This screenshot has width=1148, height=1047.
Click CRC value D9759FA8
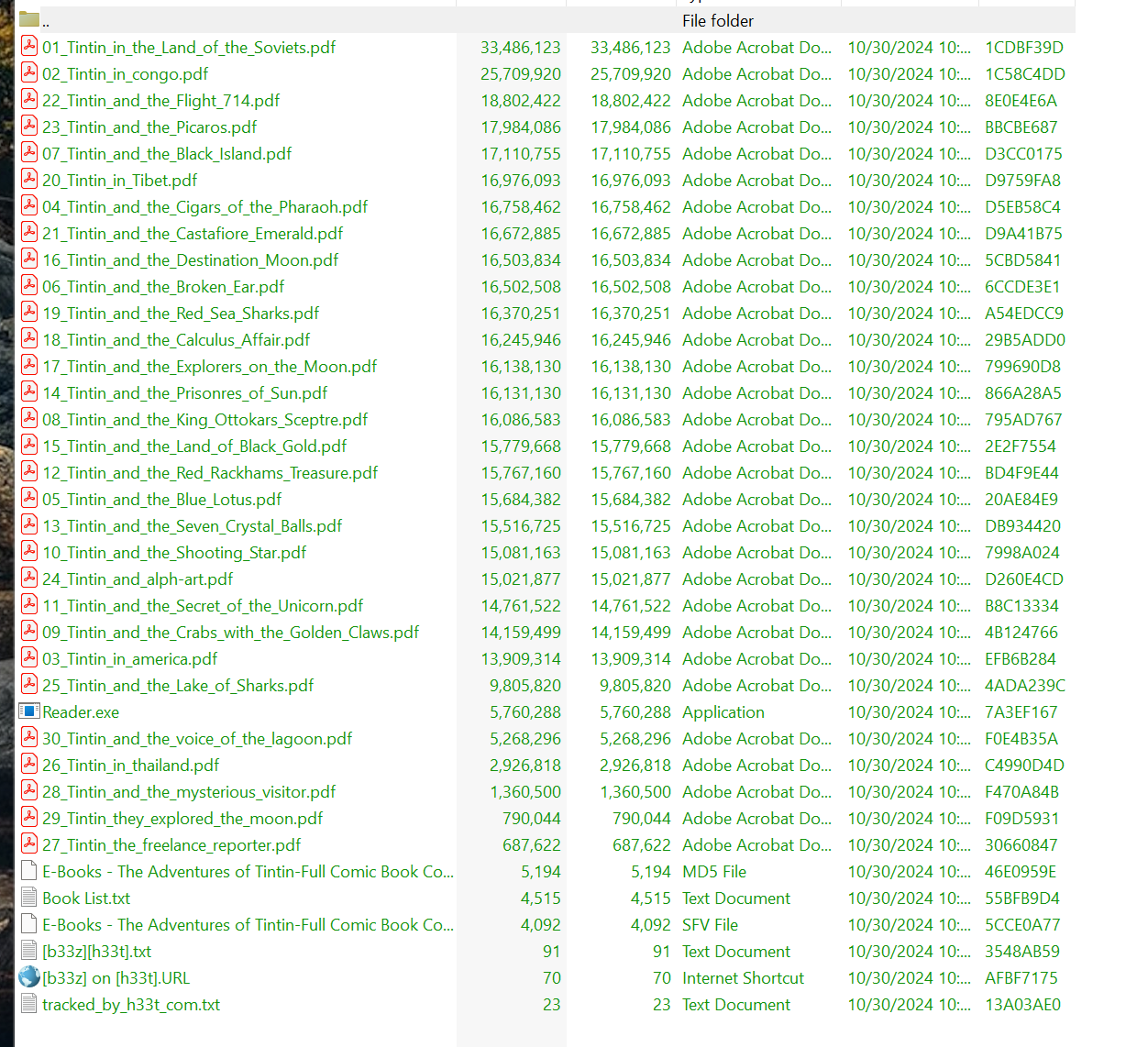pos(1023,181)
